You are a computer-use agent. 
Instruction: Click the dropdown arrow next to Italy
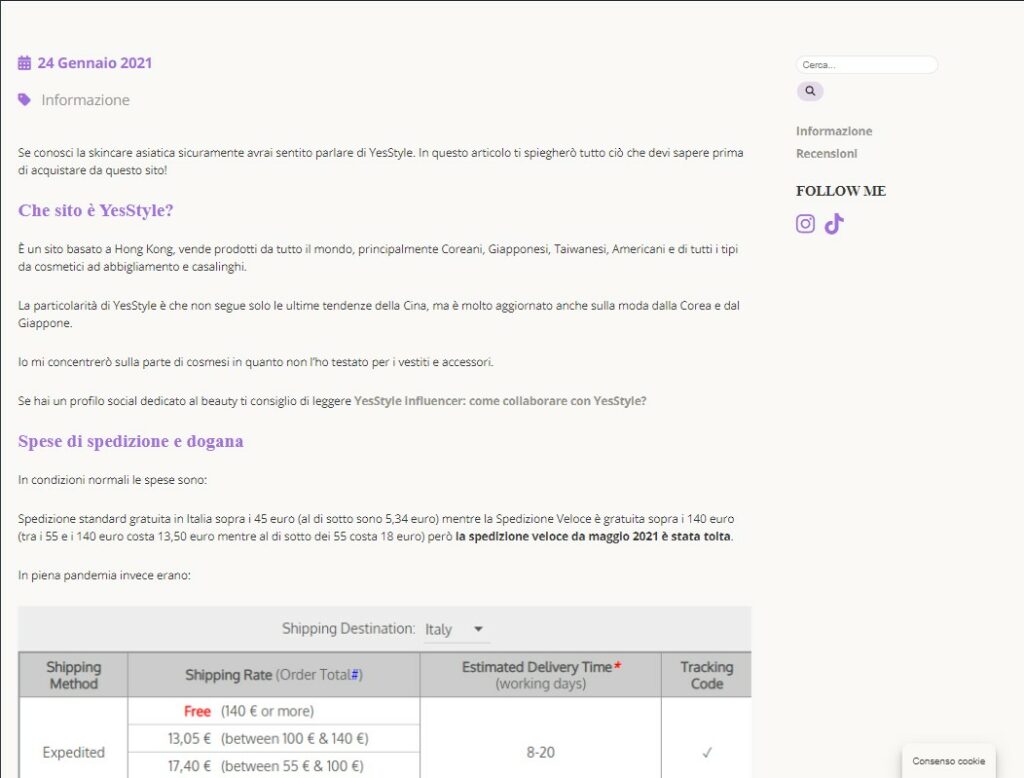point(478,629)
